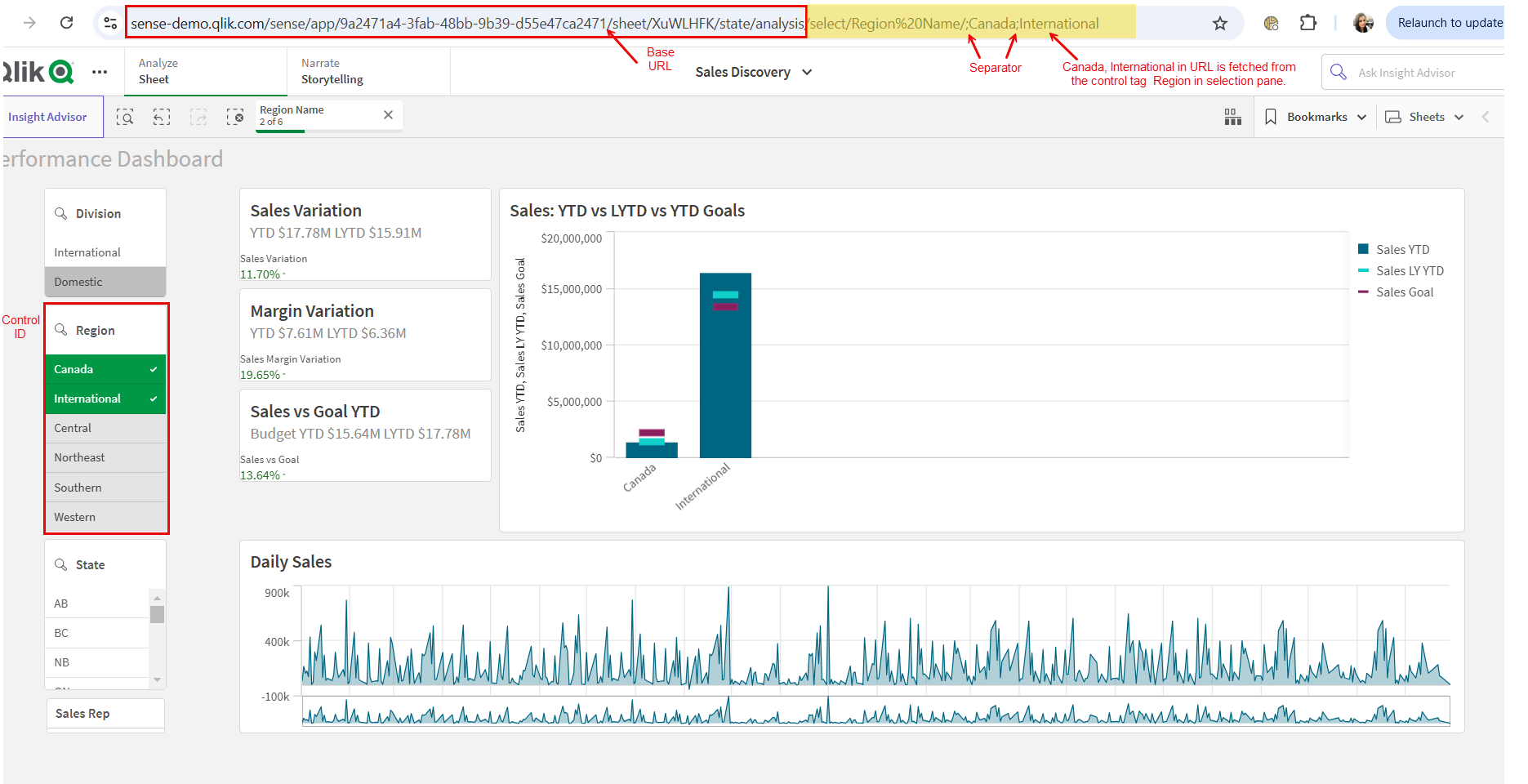The width and height of the screenshot is (1528, 784).
Task: Bookmark this page with the star icon
Action: coord(1220,23)
